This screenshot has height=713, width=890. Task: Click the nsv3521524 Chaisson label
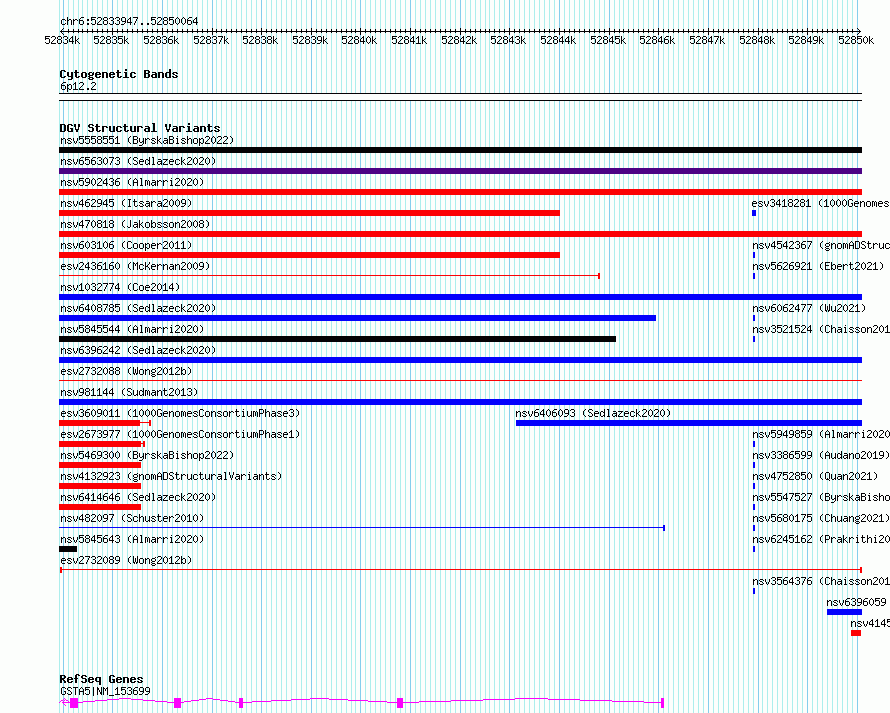click(x=821, y=329)
